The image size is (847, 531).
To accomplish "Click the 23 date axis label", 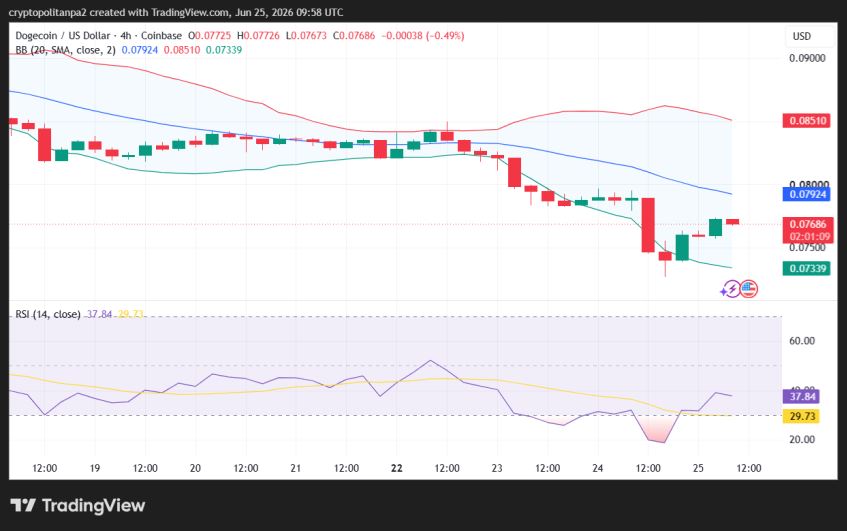I will click(x=497, y=468).
